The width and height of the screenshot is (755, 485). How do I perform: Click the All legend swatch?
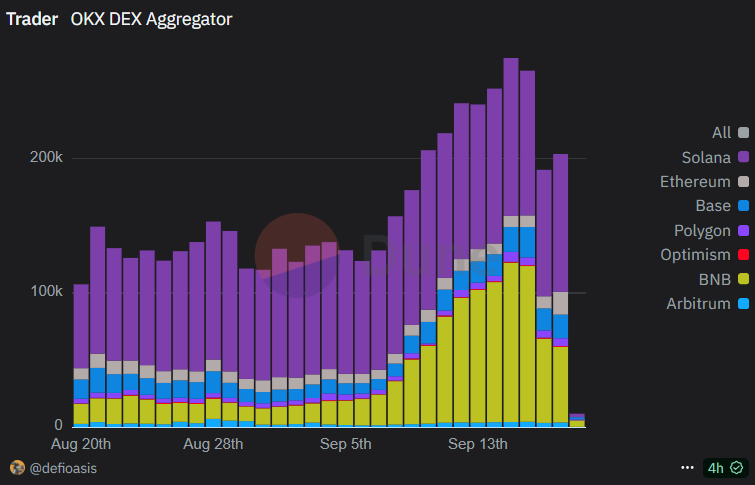743,132
